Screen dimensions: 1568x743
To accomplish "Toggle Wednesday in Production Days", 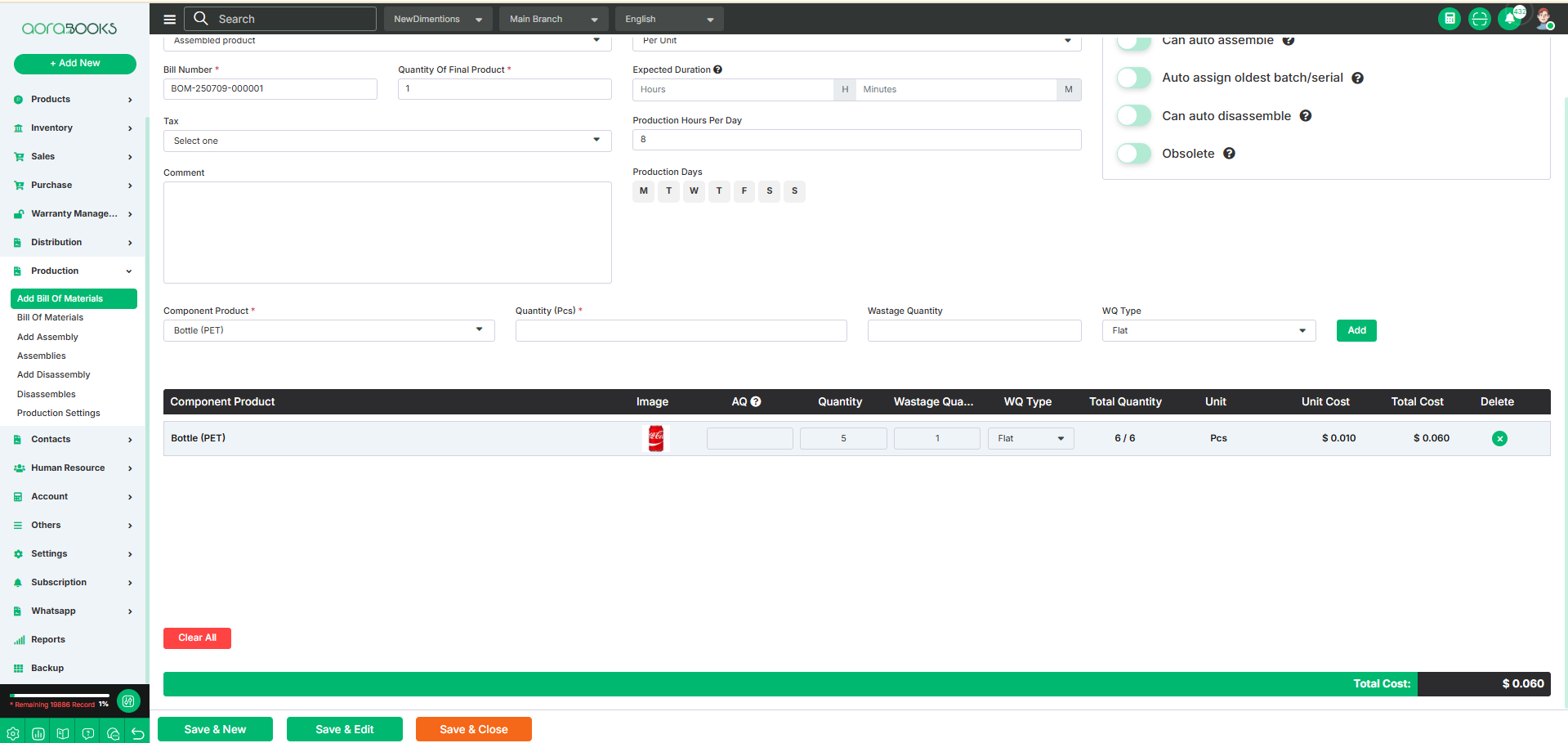I will pos(694,191).
